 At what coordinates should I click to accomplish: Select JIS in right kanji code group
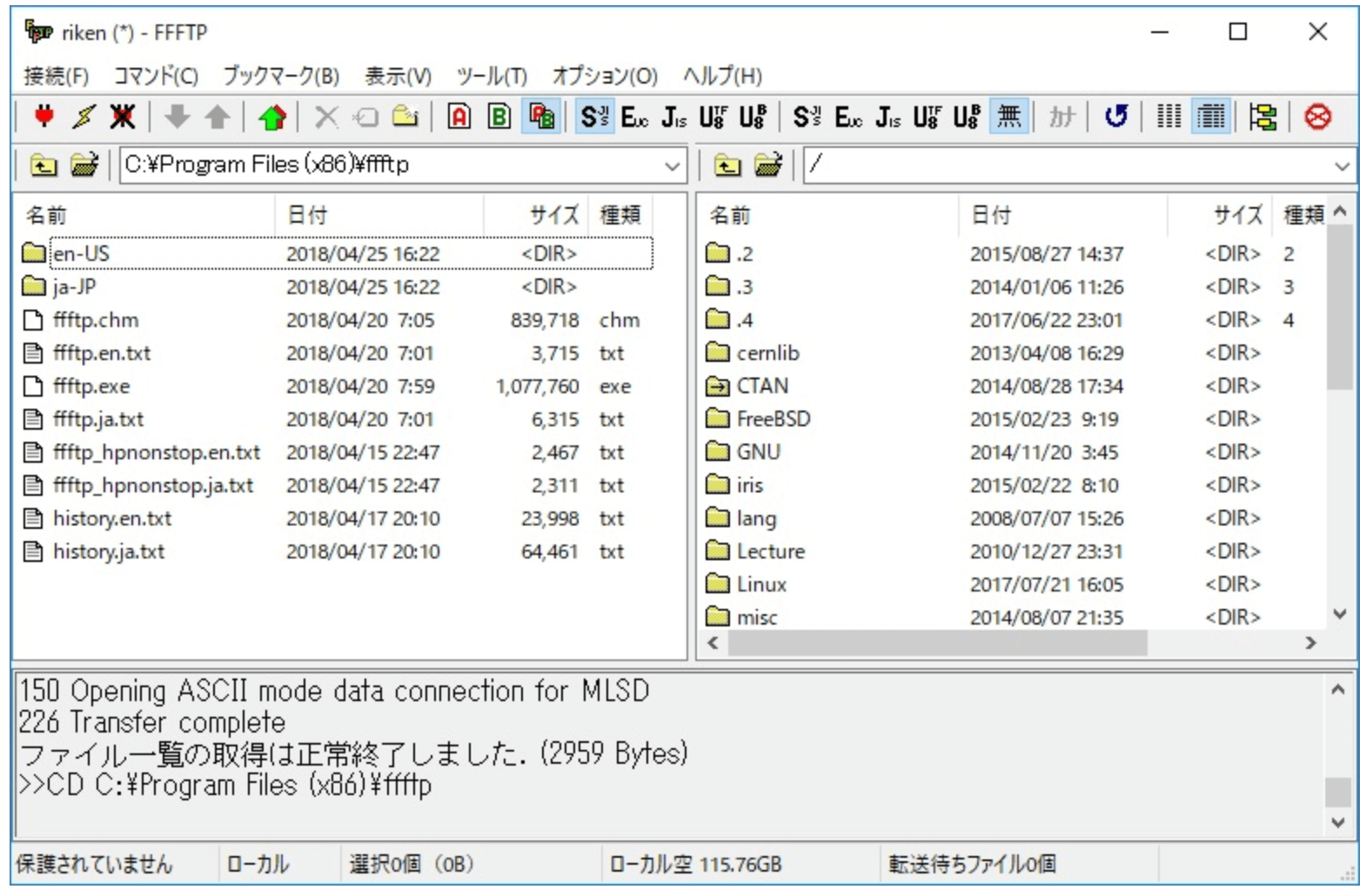[888, 117]
